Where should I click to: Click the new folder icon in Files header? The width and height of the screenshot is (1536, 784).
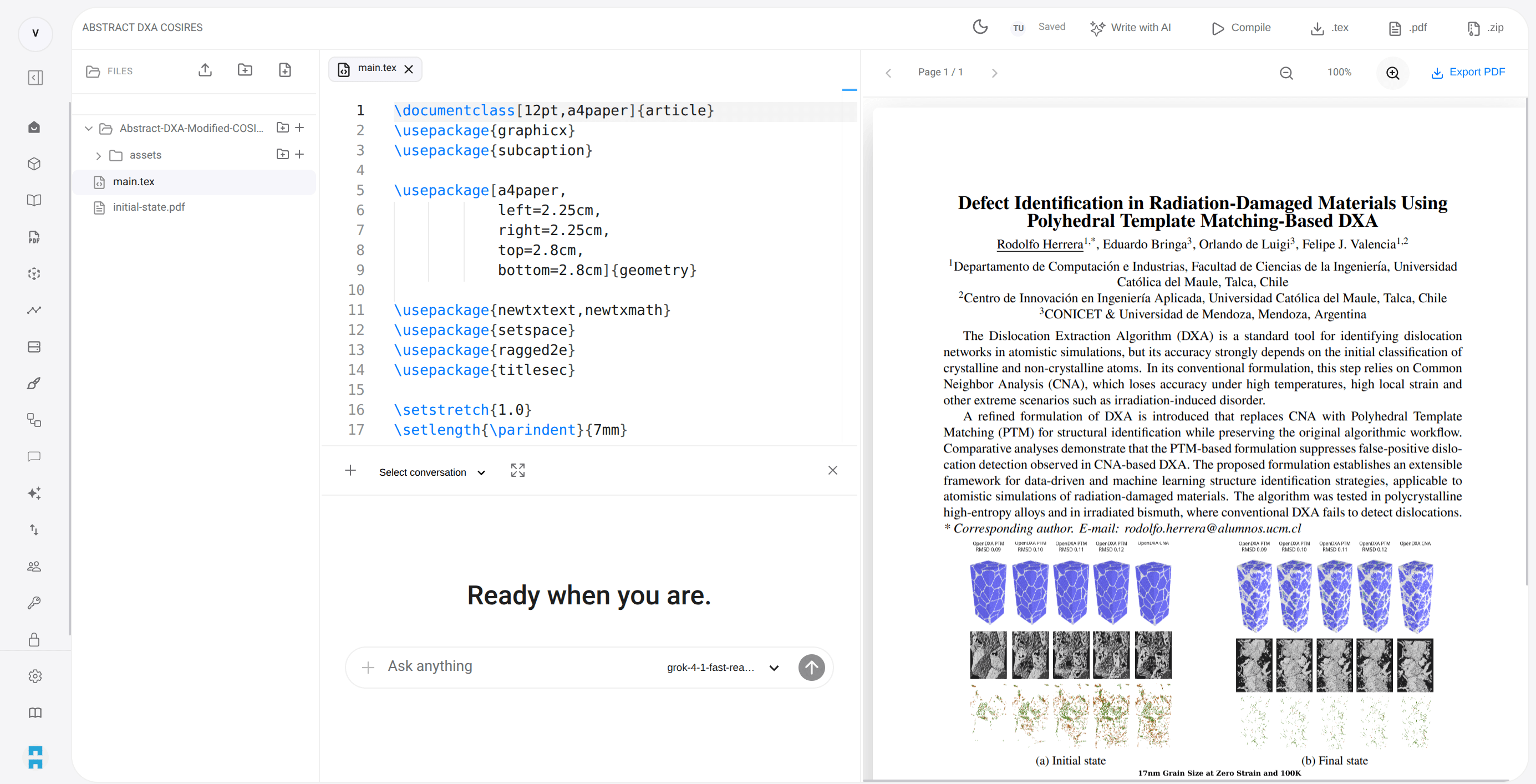click(245, 70)
